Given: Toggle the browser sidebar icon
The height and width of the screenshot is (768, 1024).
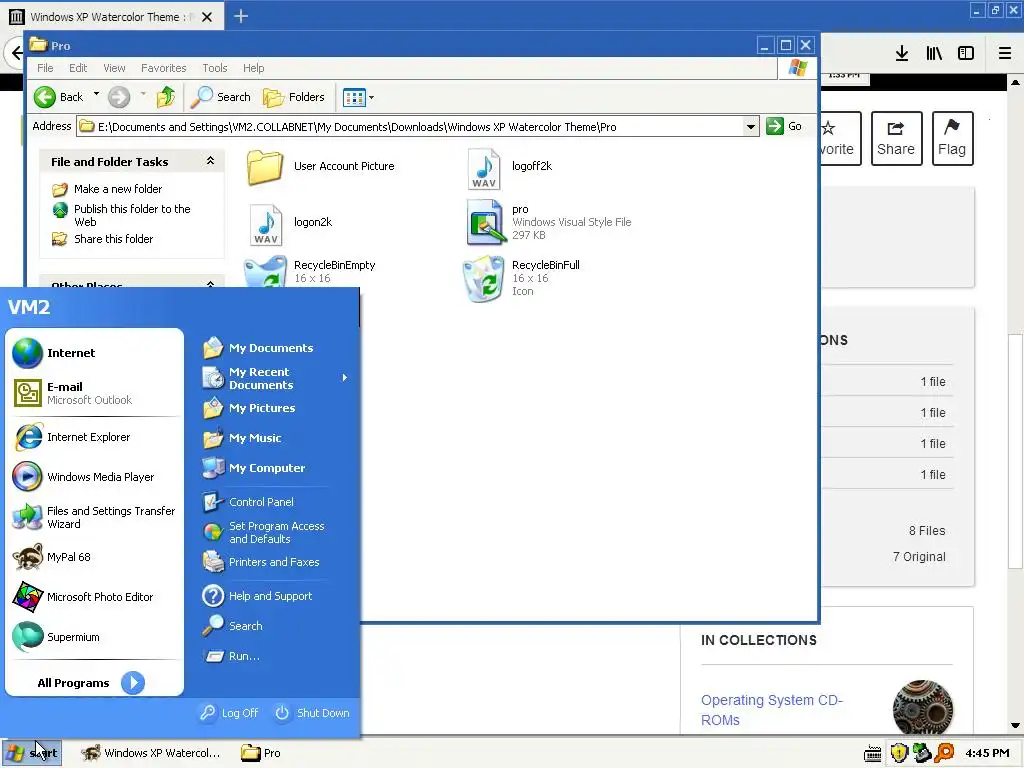Looking at the screenshot, I should click(966, 53).
